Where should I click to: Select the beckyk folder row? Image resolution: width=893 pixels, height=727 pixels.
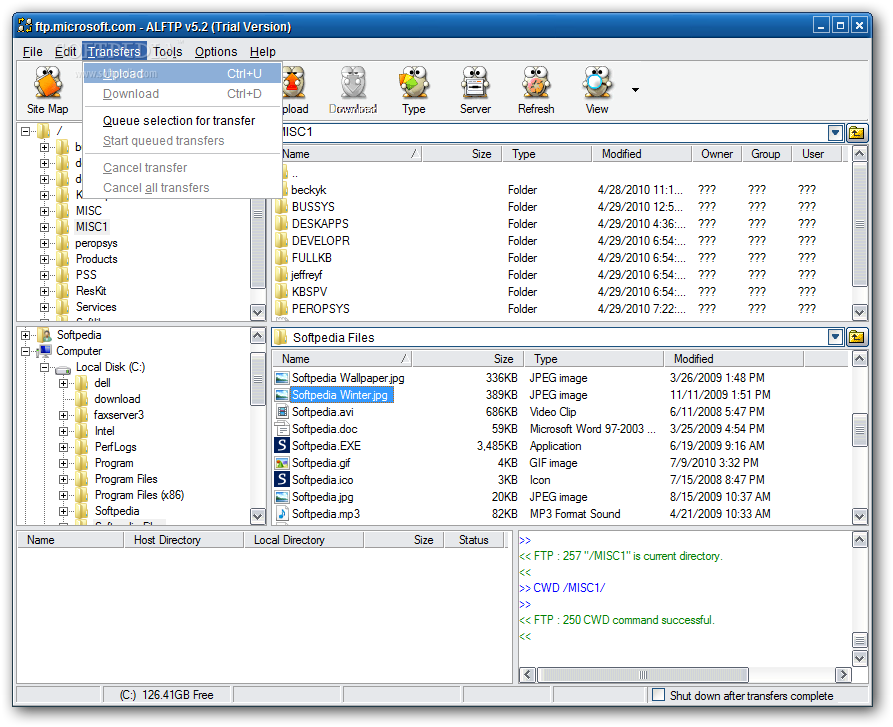[x=308, y=190]
